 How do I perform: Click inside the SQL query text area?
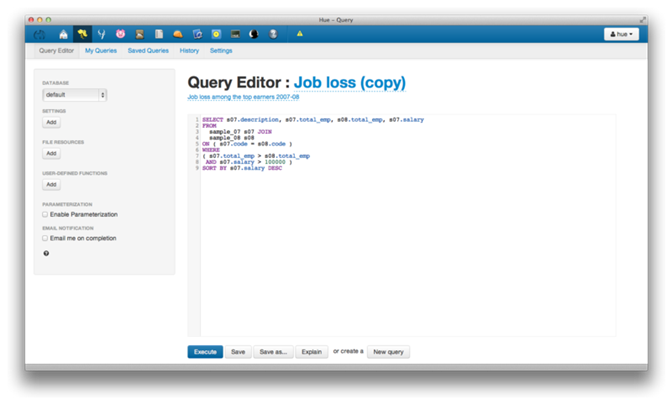click(x=400, y=250)
